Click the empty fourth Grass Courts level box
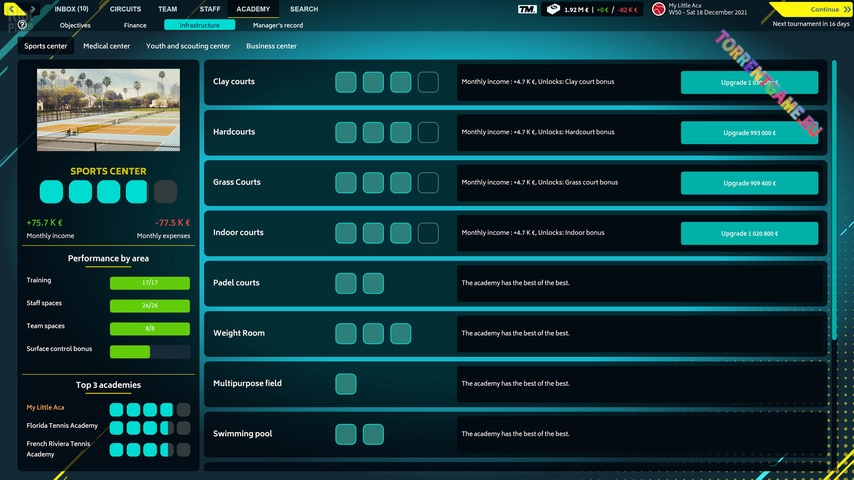Screen dimensions: 854x480 click(x=428, y=183)
